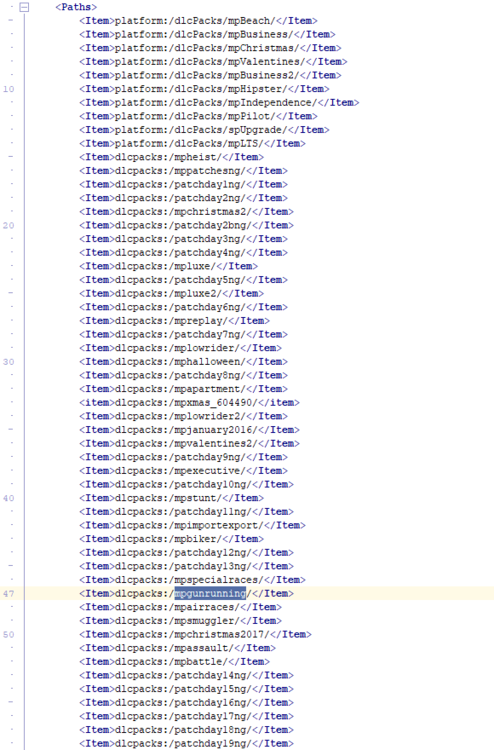This screenshot has width=494, height=750.
Task: Select the mpxmas_604490 line
Action: pyautogui.click(x=189, y=402)
